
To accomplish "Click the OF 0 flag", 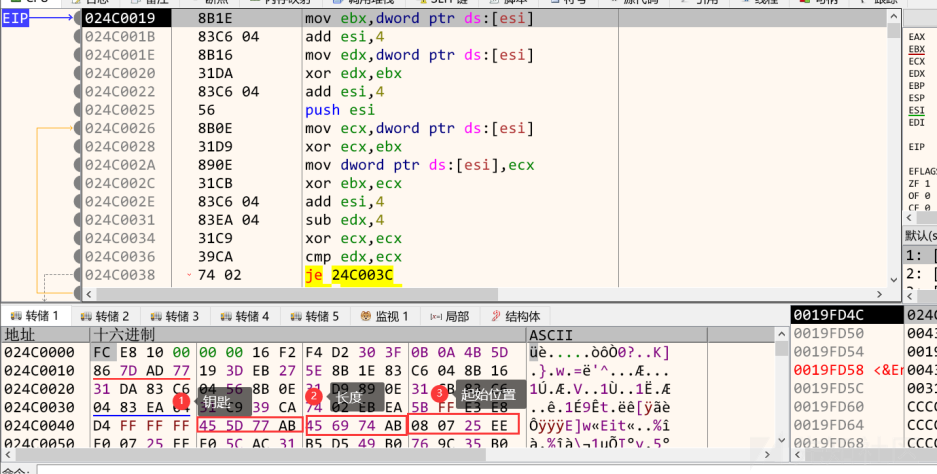I will 919,195.
